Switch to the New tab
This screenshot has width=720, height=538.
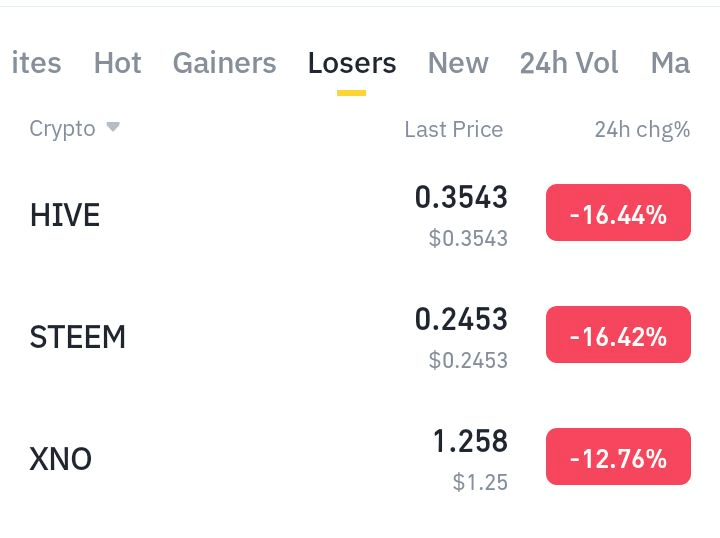458,63
